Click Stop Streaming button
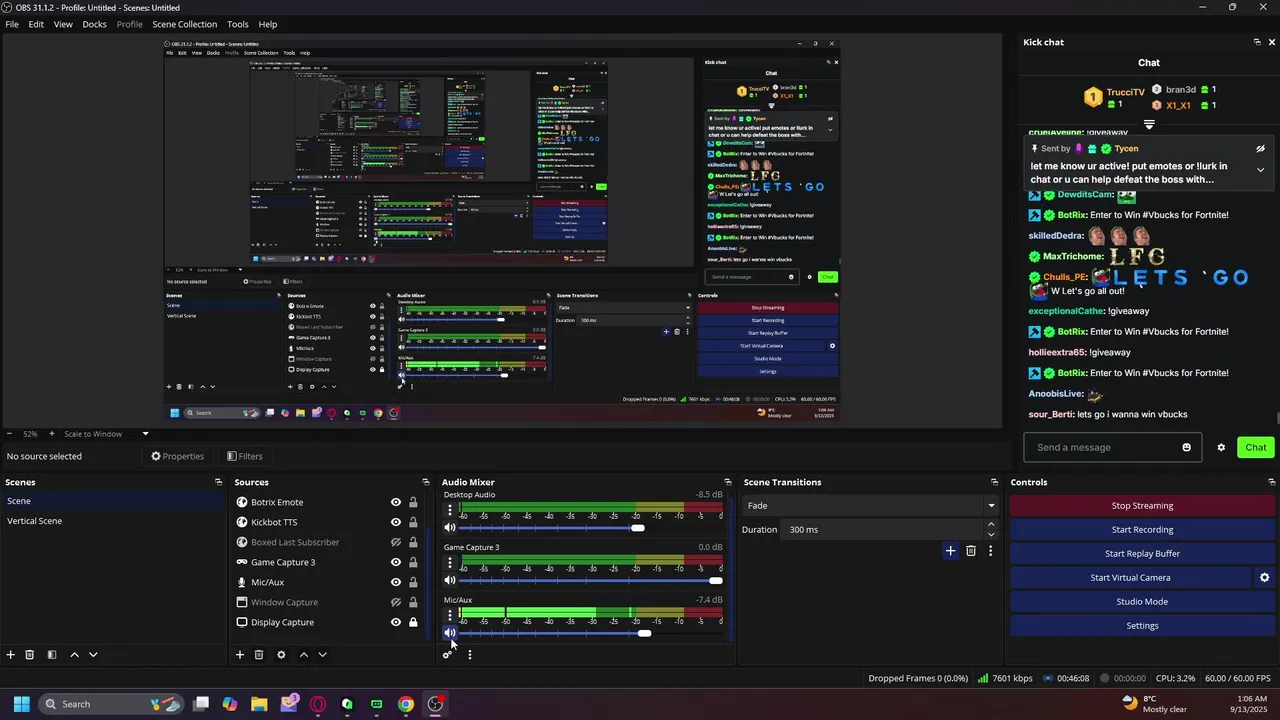 pos(1142,506)
